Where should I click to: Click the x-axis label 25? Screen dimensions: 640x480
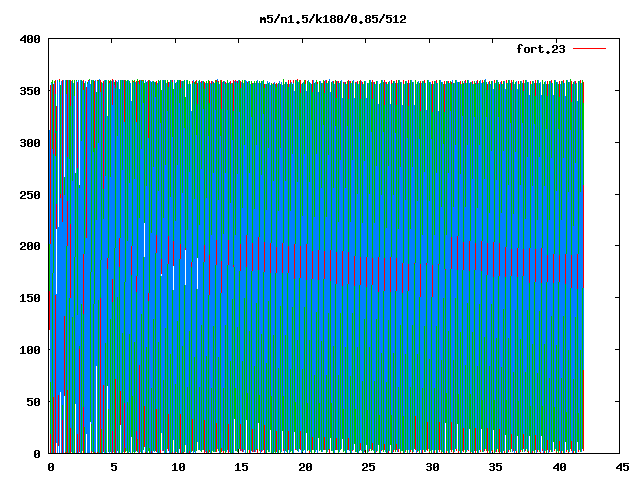click(369, 467)
